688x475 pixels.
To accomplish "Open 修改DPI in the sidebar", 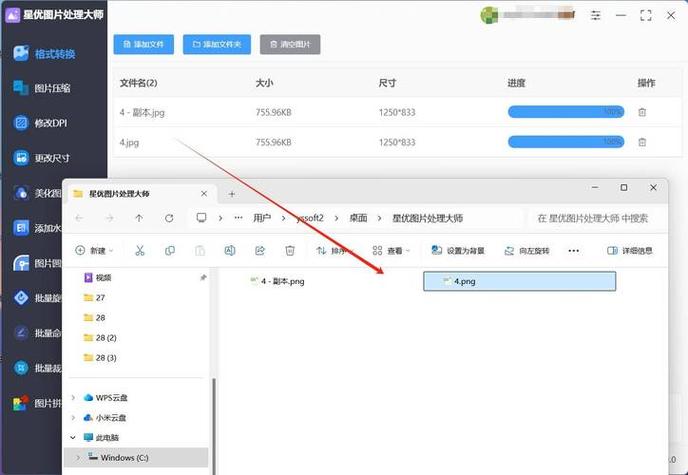I will 40,123.
